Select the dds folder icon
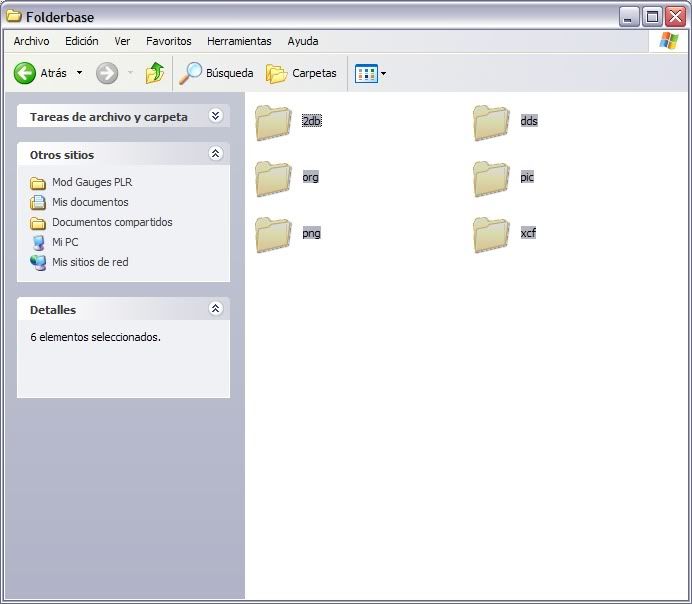Viewport: 692px width, 604px height. (491, 122)
